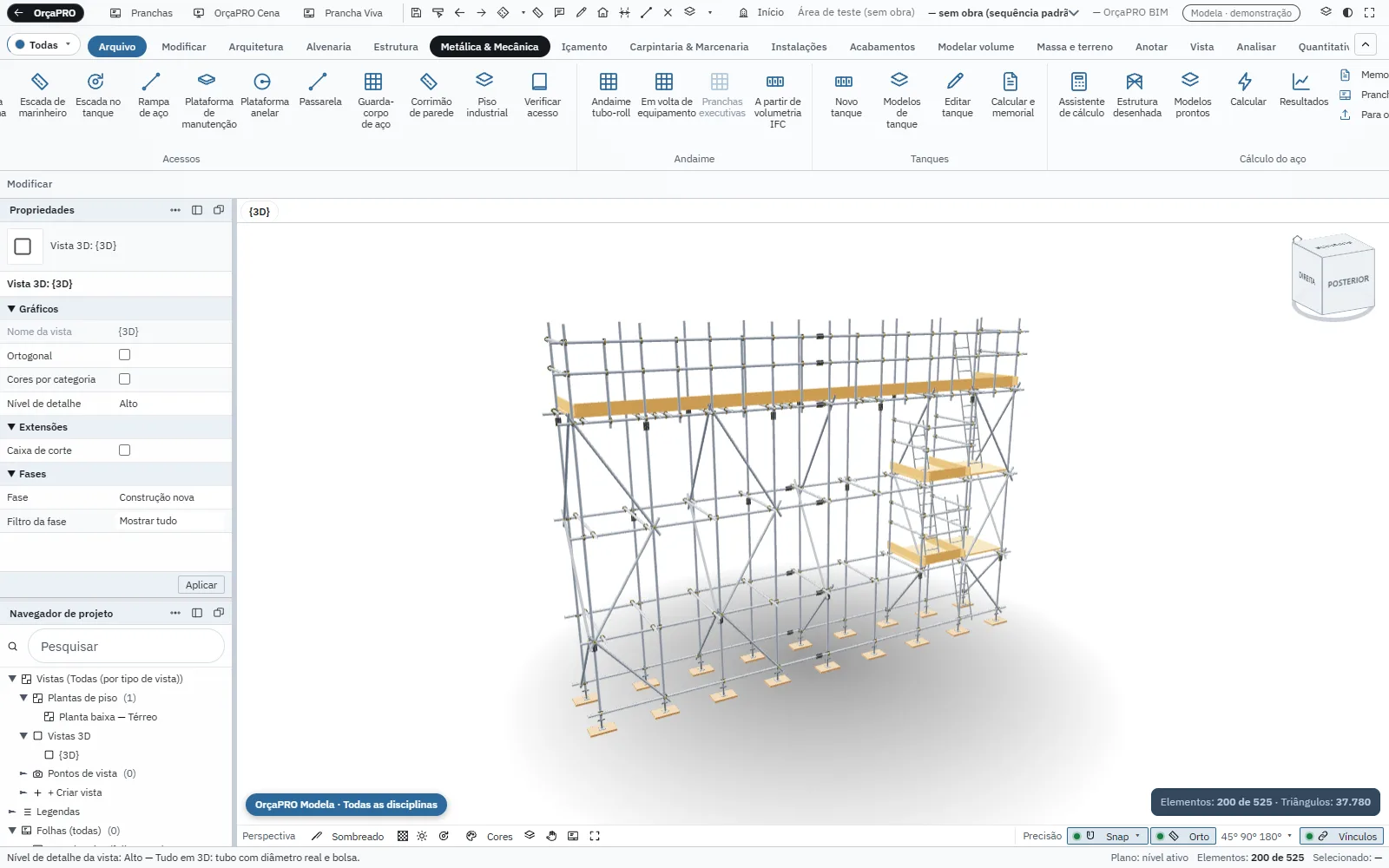Screen dimensions: 1389x868
Task: Open the Todas discipline dropdown
Action: tap(43, 45)
